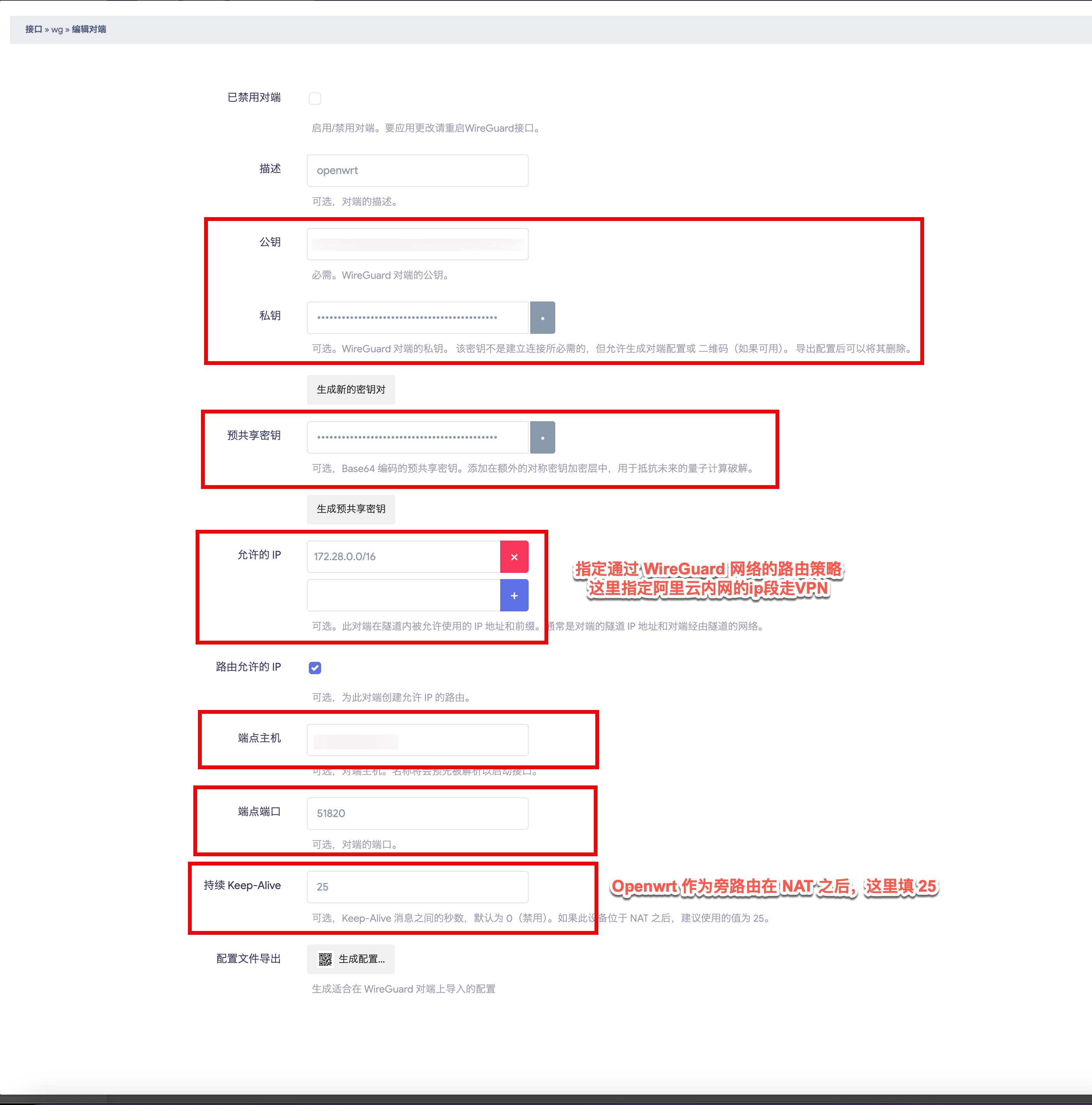Click the 生成预共享密钥 button
The width and height of the screenshot is (1092, 1105).
(351, 509)
